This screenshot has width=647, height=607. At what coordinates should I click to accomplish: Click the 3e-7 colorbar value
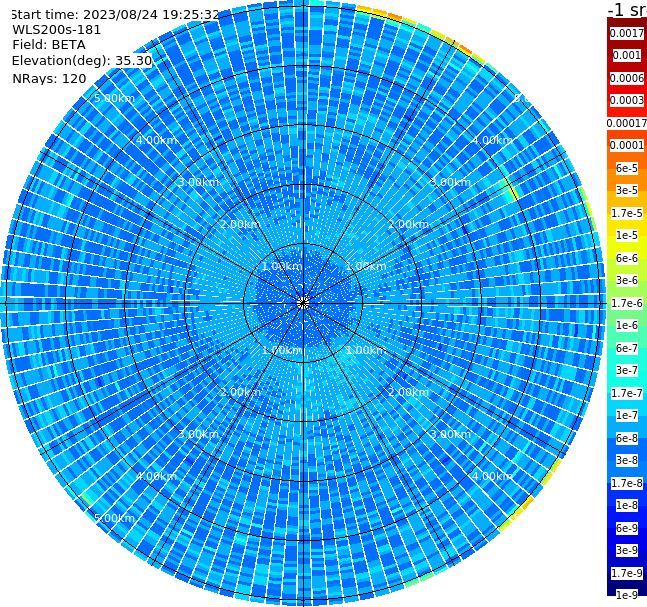click(627, 370)
